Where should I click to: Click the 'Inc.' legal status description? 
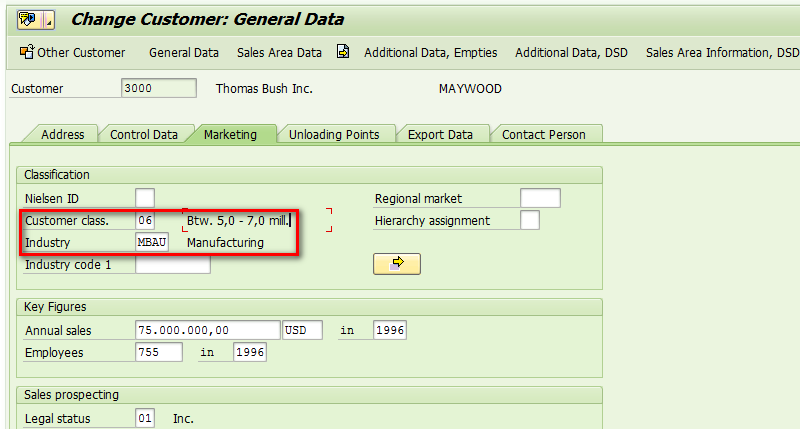(x=183, y=419)
